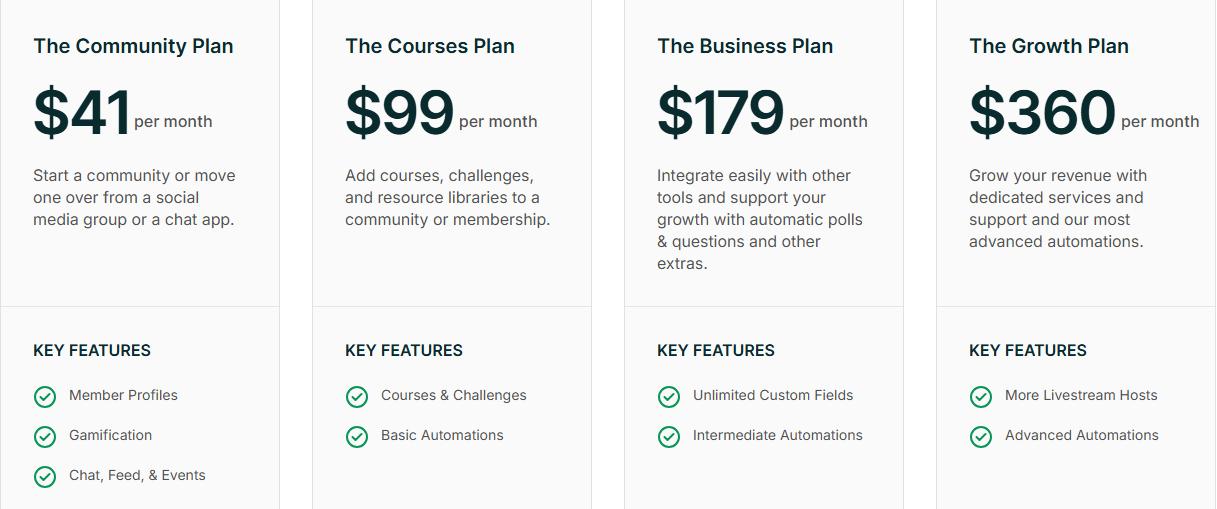Viewport: 1217px width, 509px height.
Task: Click Key Features label in Business Plan card
Action: pyautogui.click(x=716, y=350)
